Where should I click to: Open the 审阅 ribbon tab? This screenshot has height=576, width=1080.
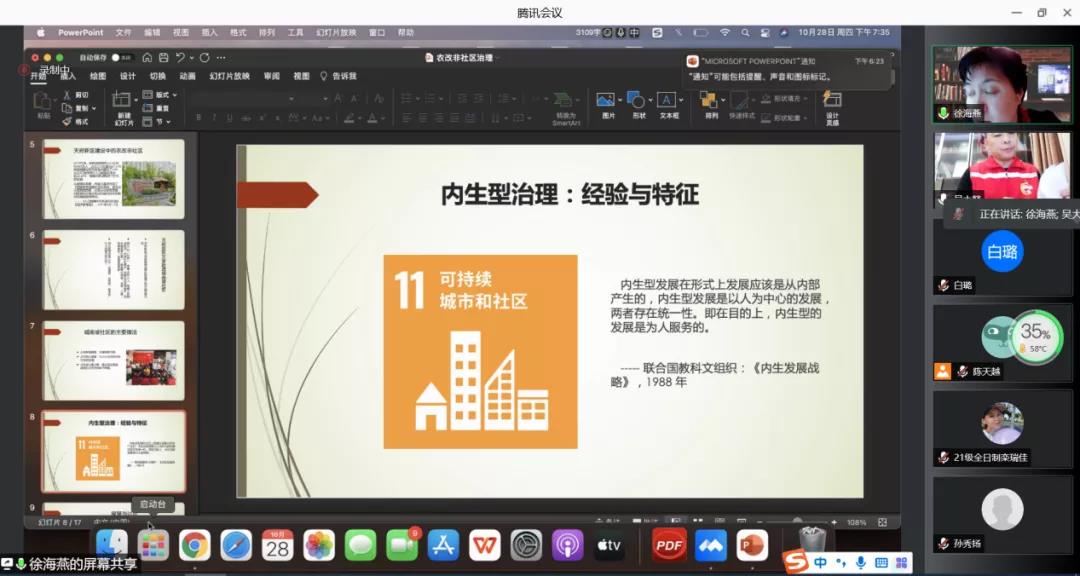271,76
